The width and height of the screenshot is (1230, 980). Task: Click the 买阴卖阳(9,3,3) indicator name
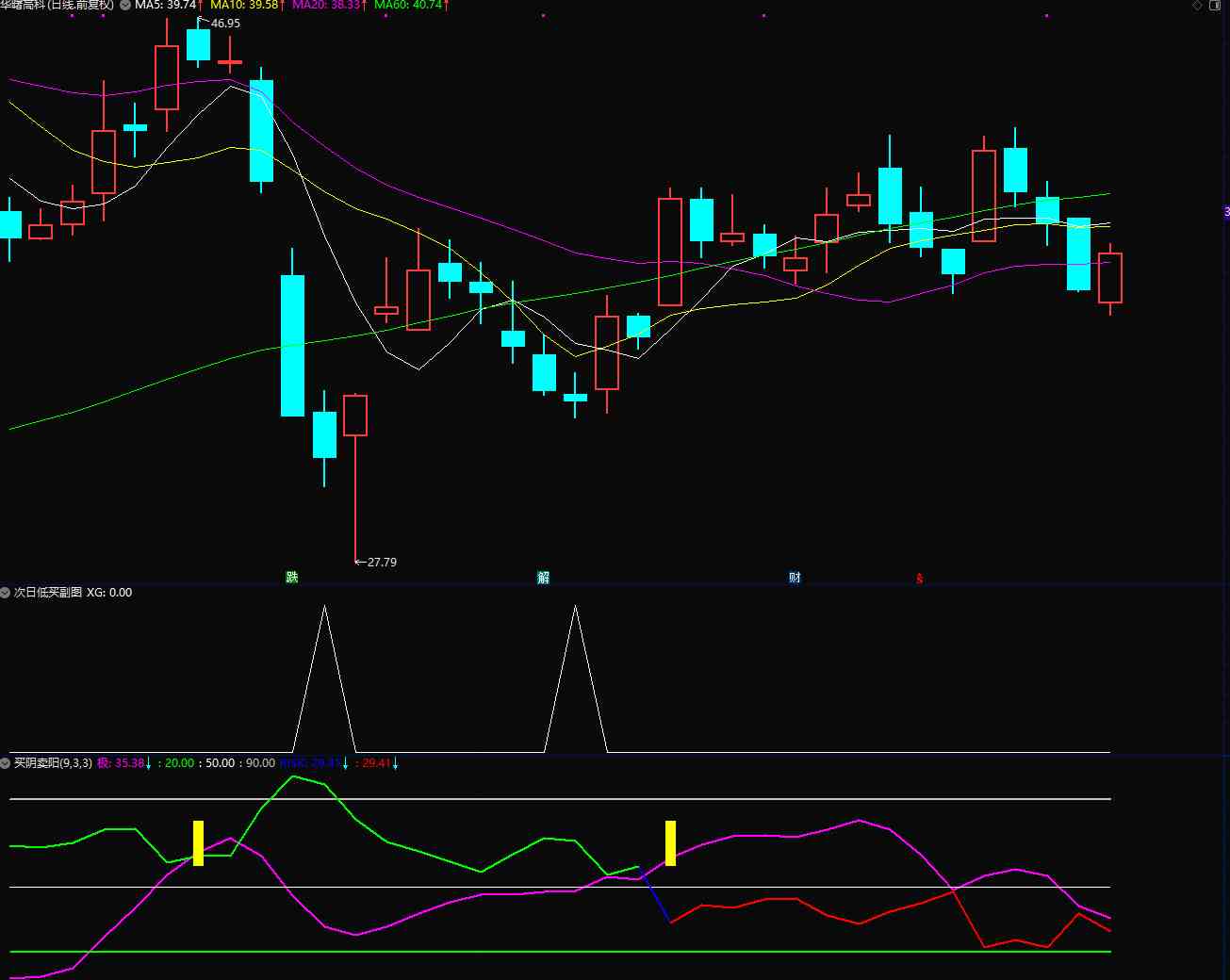[53, 763]
